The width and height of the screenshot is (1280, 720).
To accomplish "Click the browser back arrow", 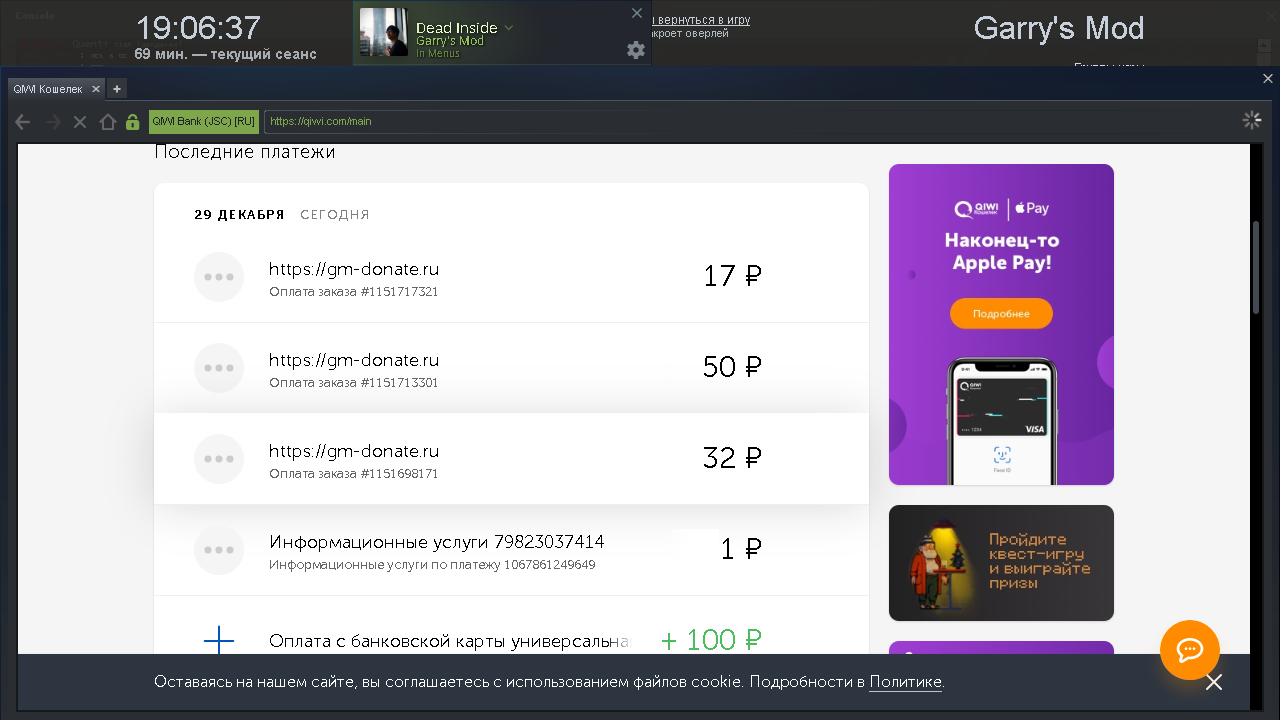I will coord(23,122).
